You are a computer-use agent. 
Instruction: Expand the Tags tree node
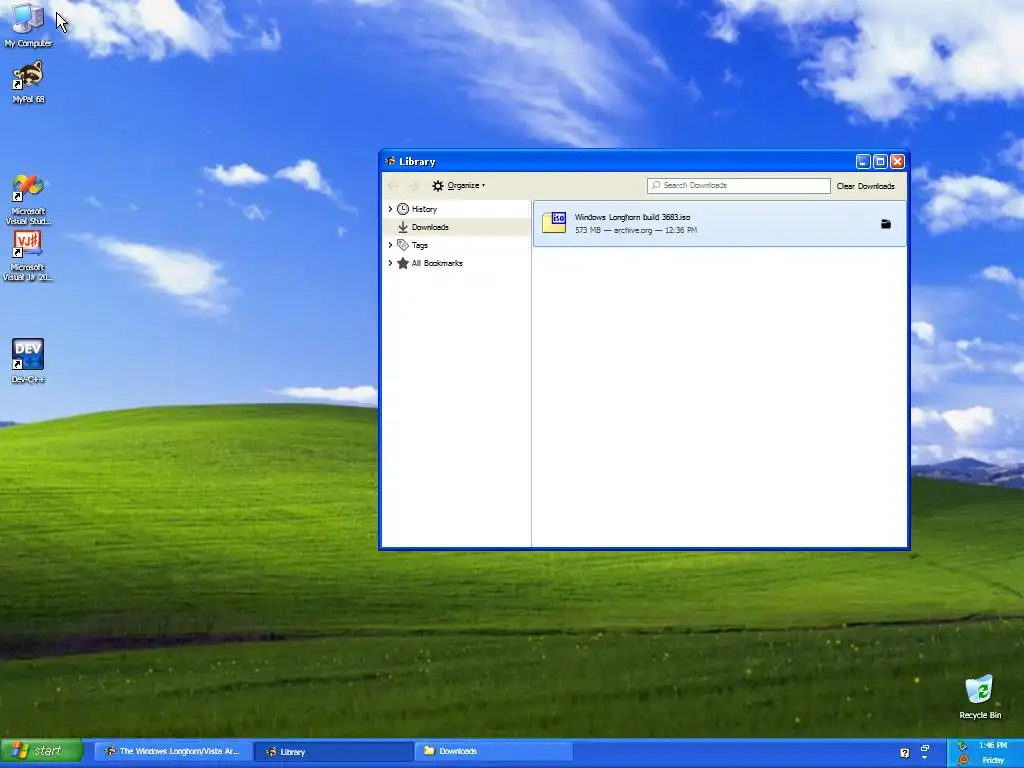click(x=391, y=245)
